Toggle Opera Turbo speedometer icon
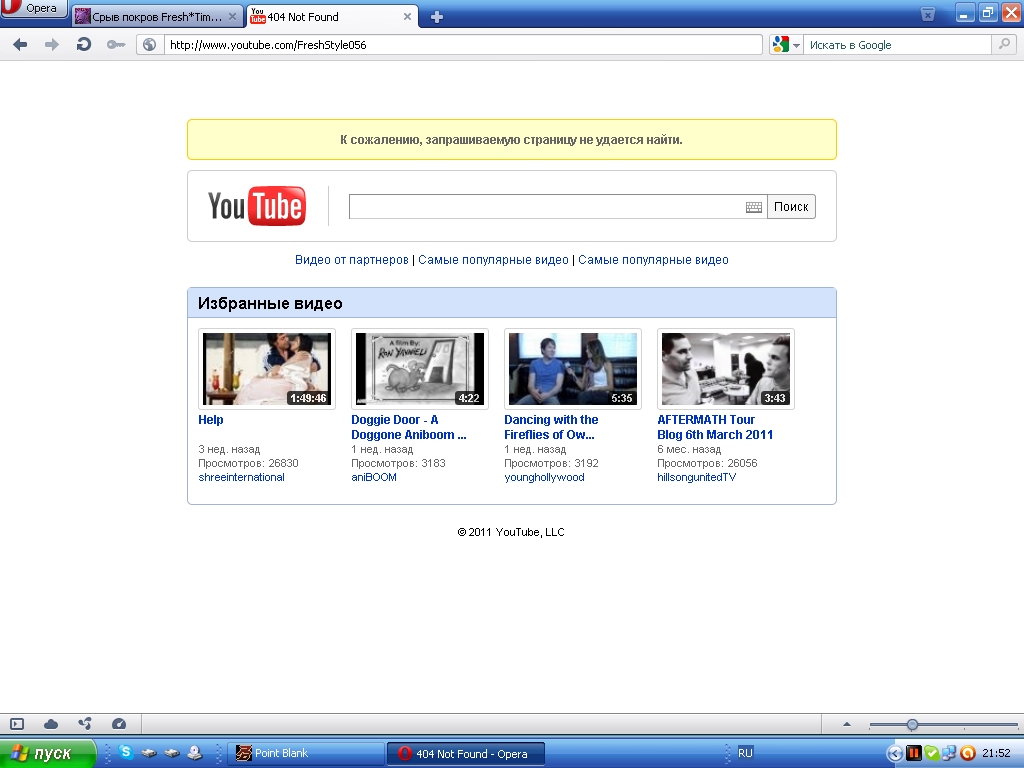Viewport: 1024px width, 768px height. coord(119,724)
